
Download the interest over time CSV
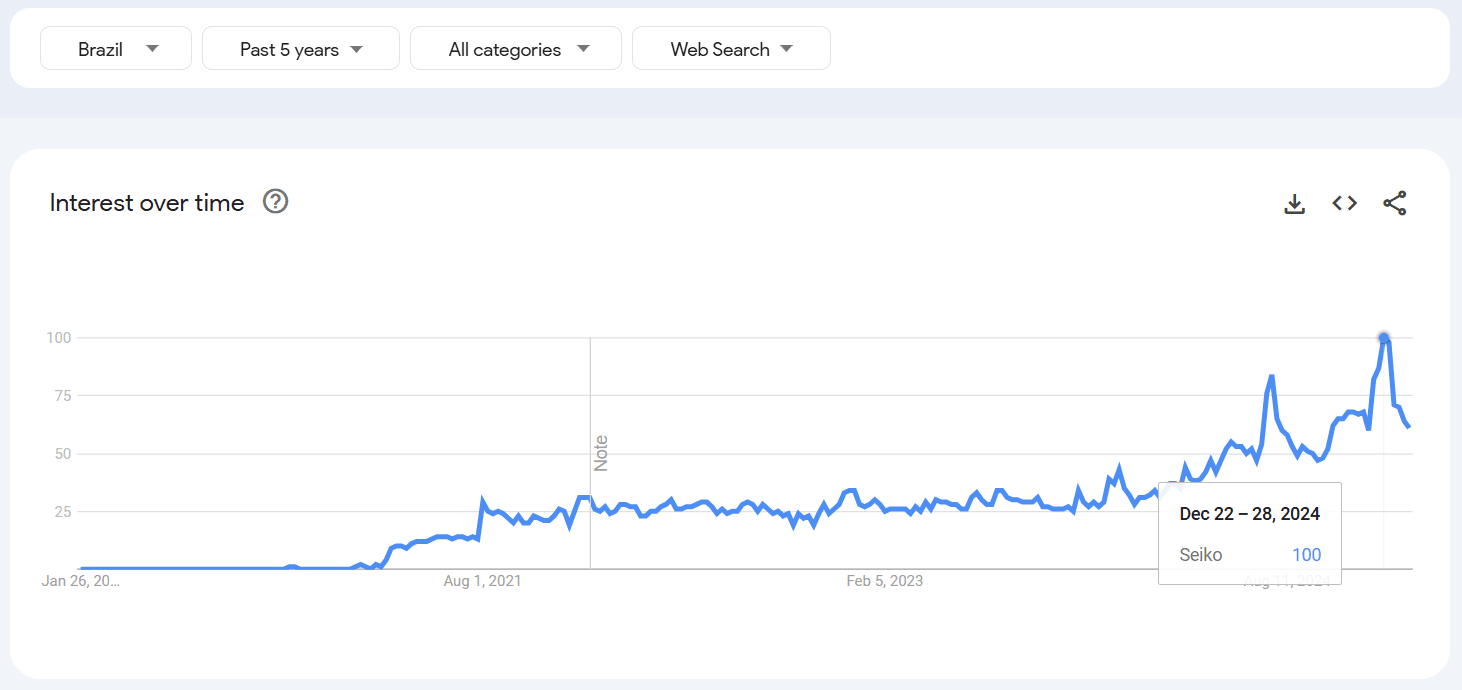click(x=1294, y=204)
